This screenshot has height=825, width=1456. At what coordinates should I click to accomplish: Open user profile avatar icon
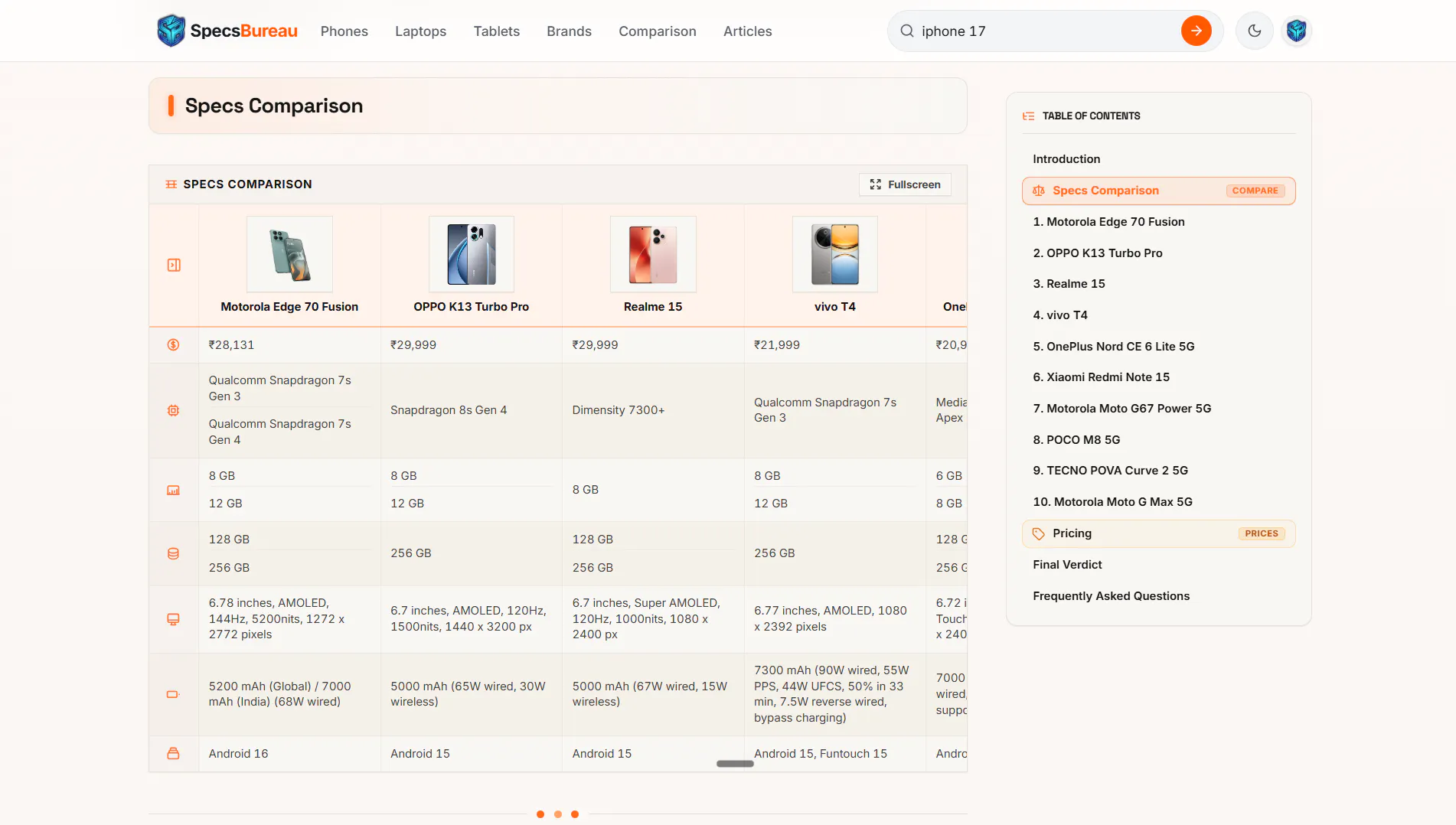(x=1296, y=31)
